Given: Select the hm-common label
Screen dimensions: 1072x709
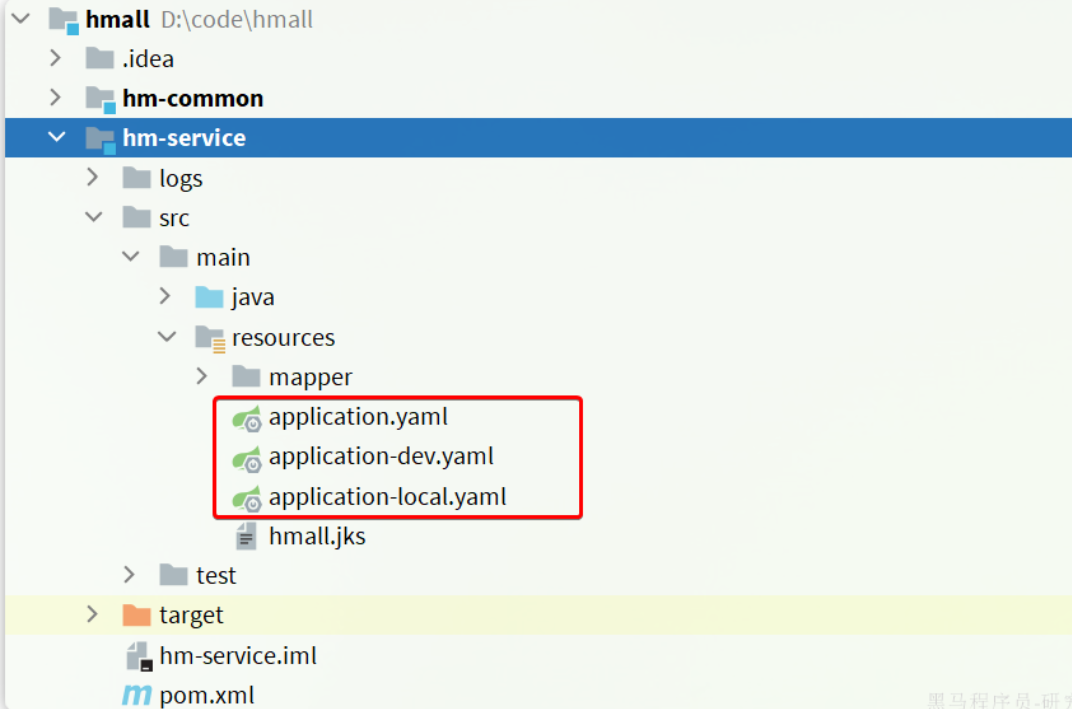Looking at the screenshot, I should [x=193, y=98].
